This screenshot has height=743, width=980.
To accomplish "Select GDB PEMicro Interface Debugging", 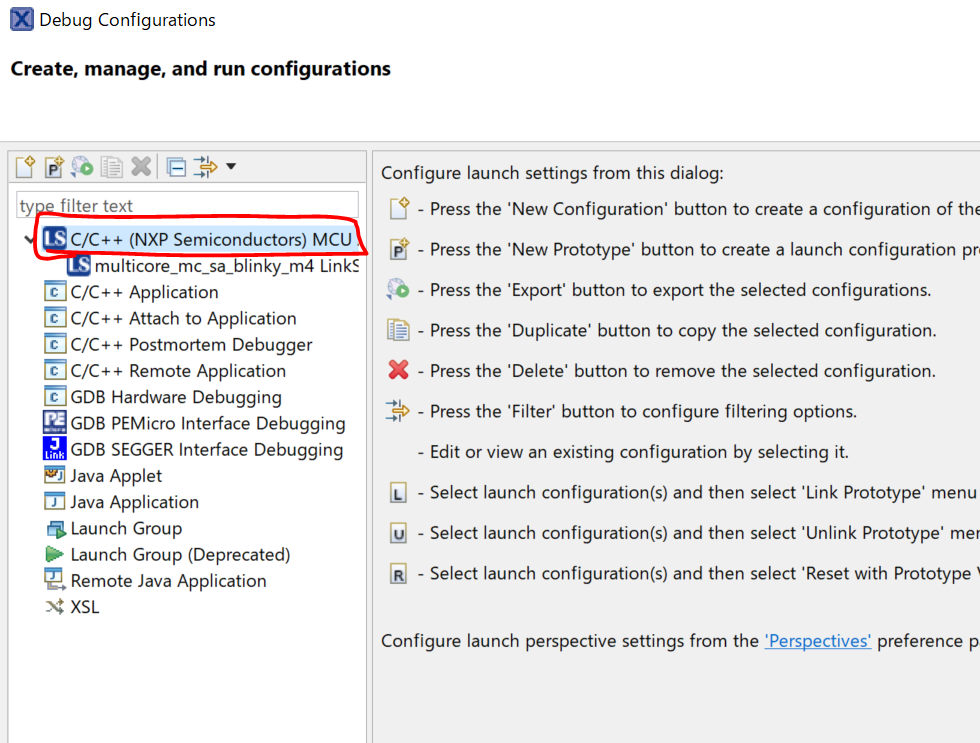I will click(208, 423).
